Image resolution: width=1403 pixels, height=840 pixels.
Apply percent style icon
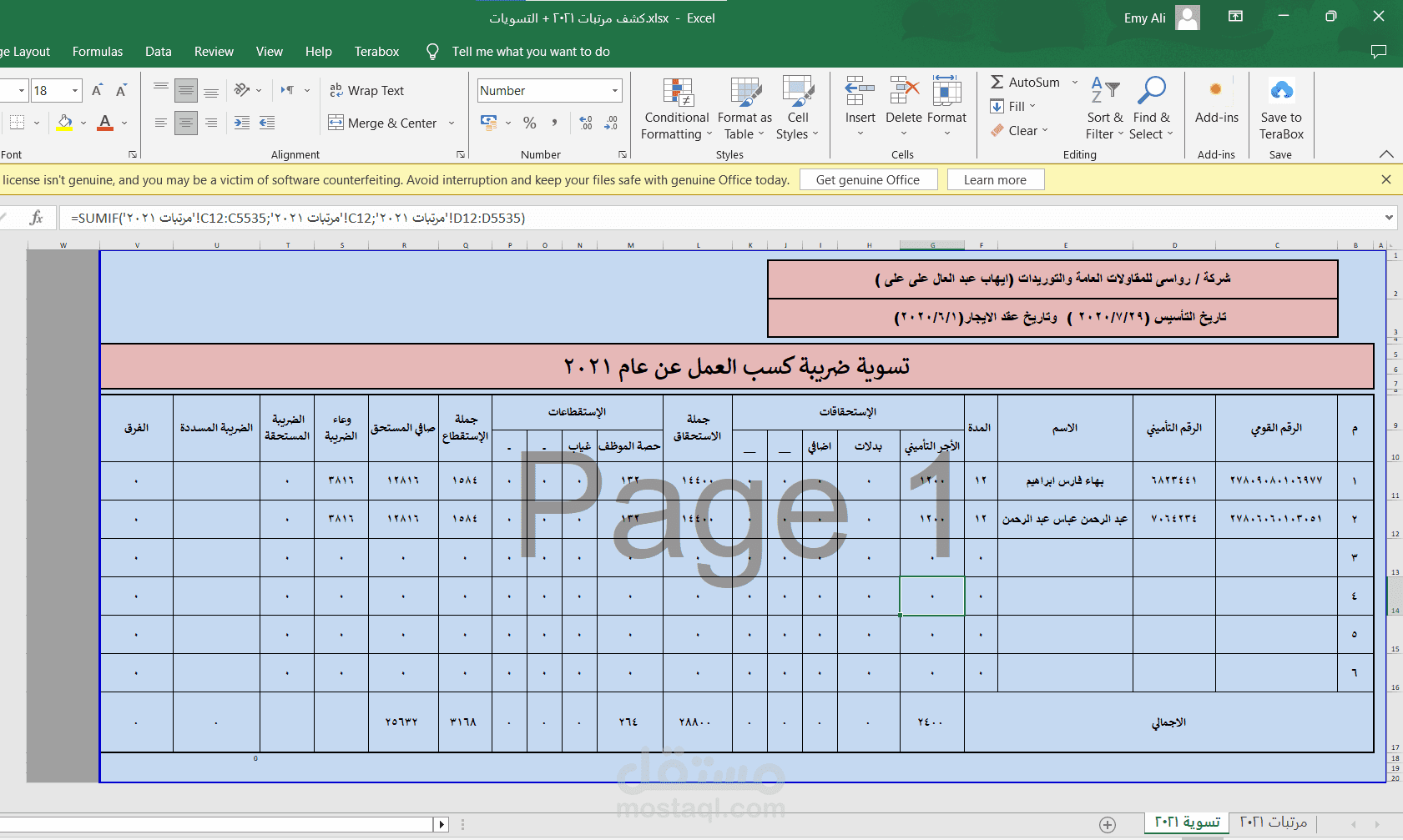pyautogui.click(x=530, y=123)
